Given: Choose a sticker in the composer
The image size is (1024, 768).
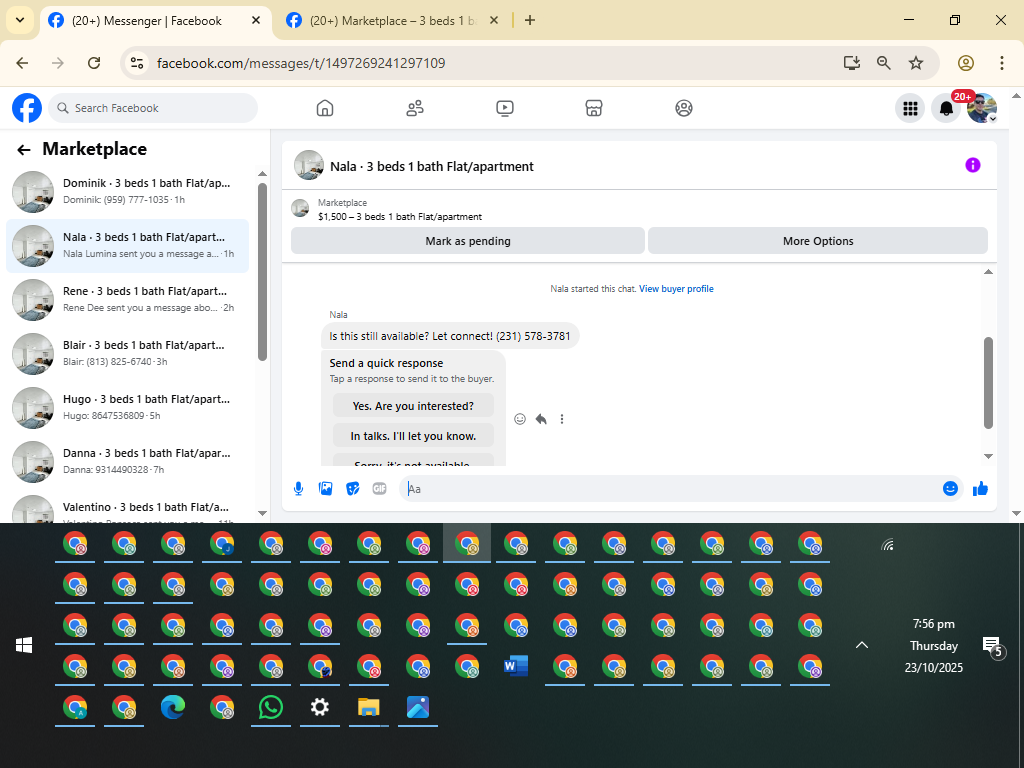Looking at the screenshot, I should click(353, 488).
